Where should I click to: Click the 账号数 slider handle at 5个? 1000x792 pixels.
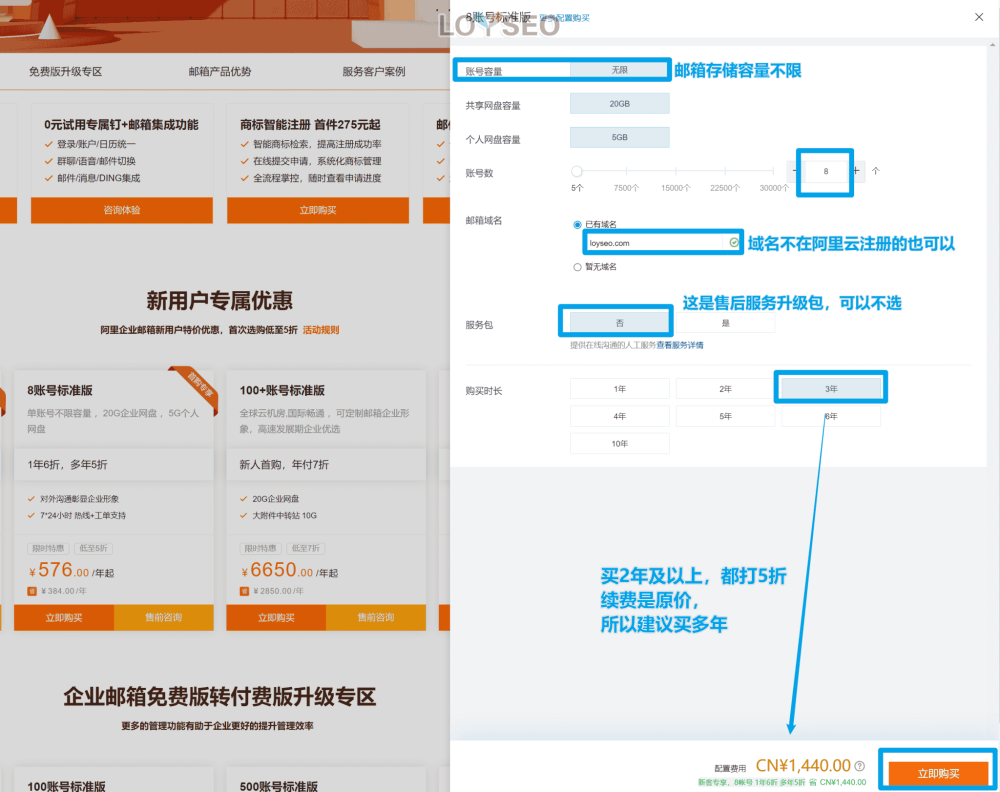(x=577, y=171)
